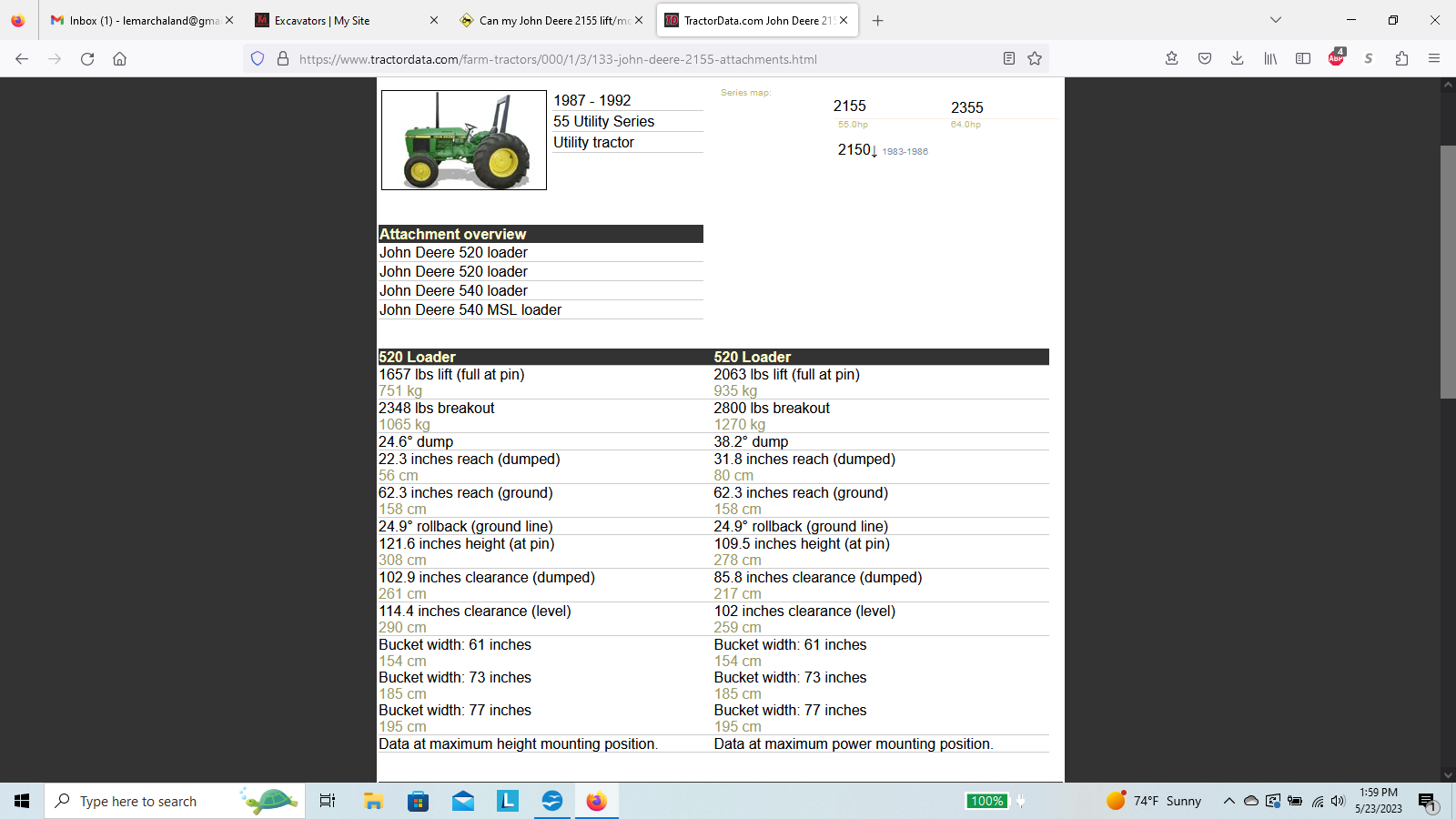
Task: Open the notifications action center
Action: tap(1427, 801)
